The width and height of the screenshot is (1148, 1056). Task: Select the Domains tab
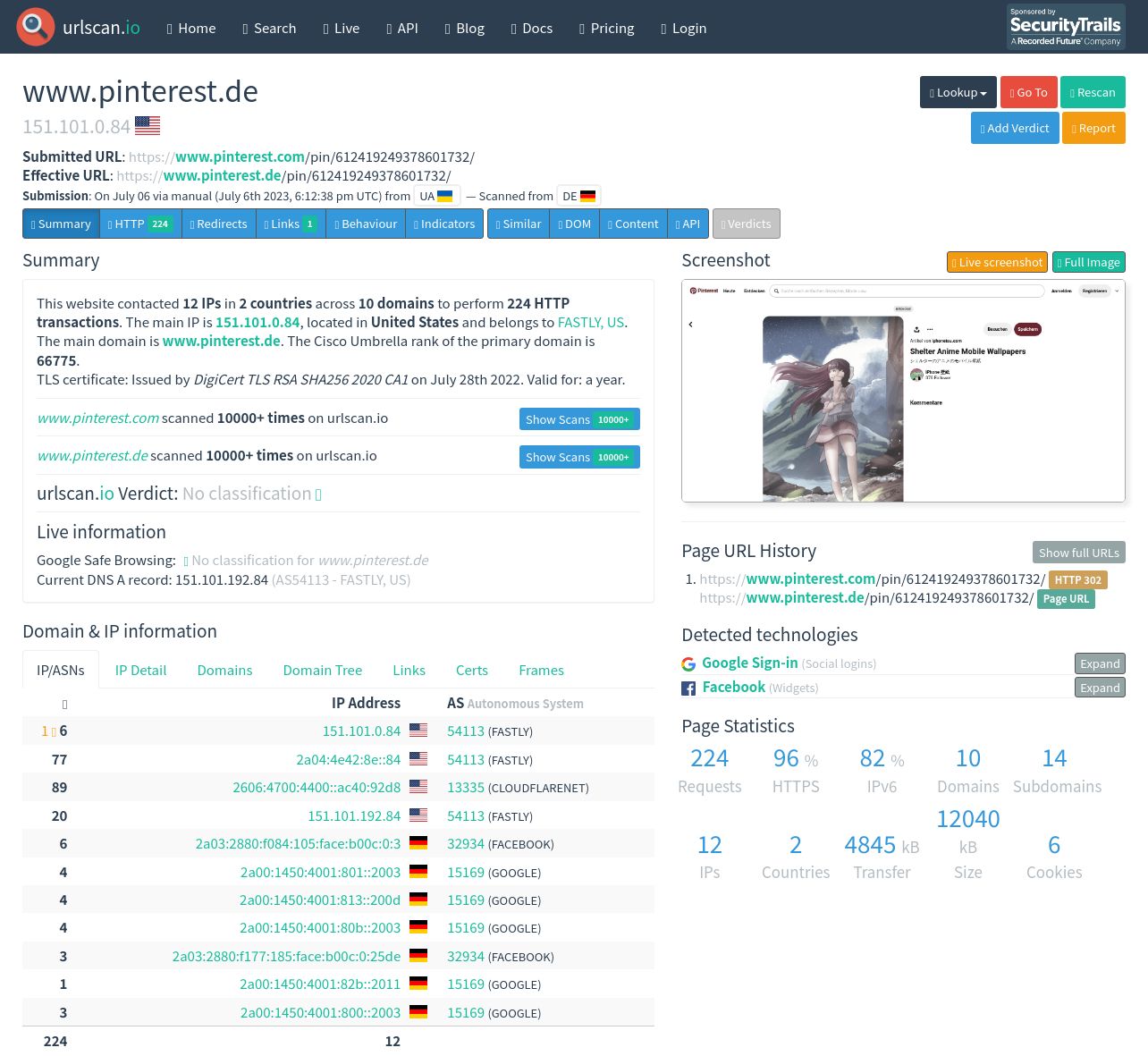[x=224, y=670]
